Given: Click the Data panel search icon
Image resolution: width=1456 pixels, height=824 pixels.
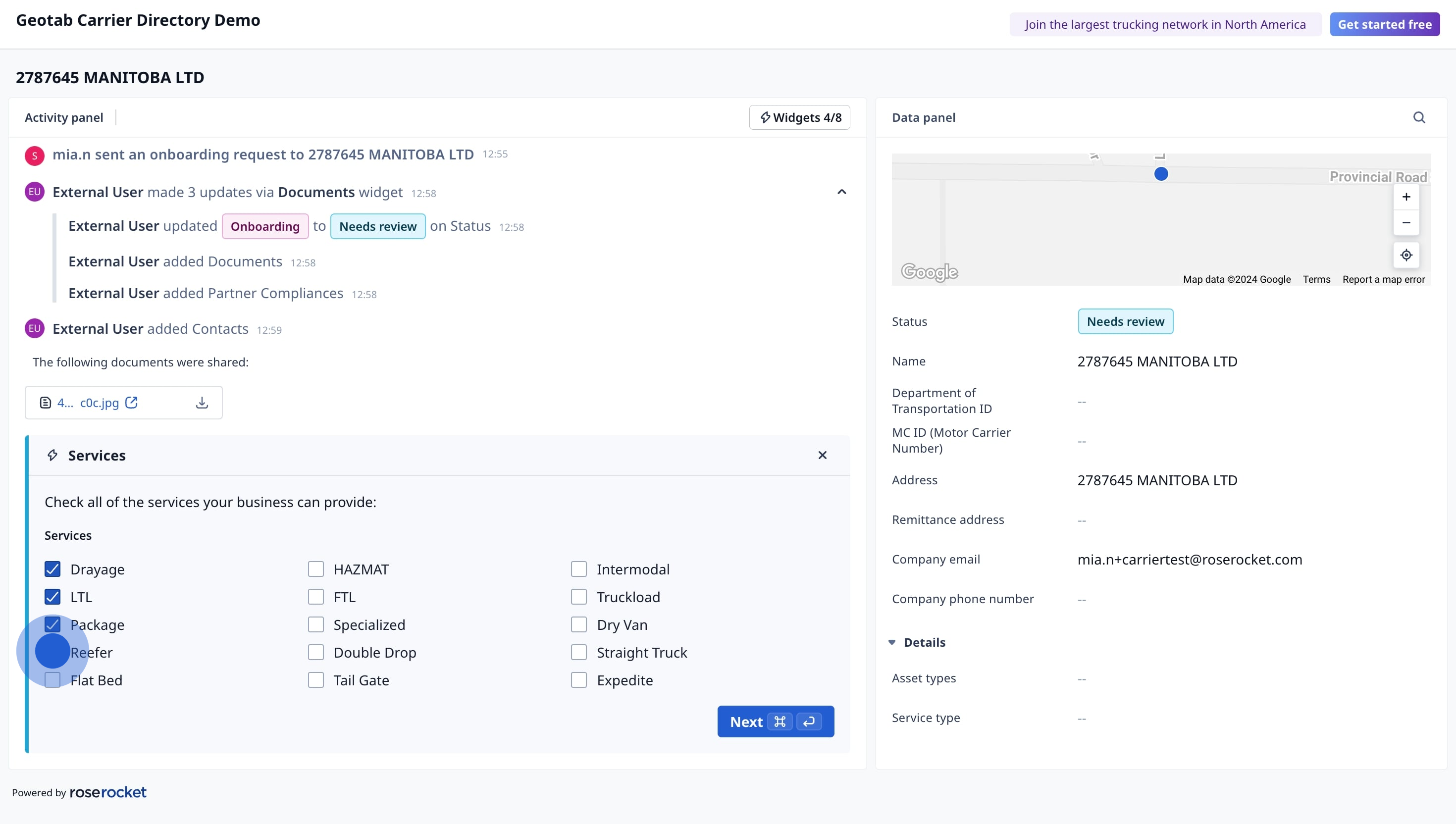Looking at the screenshot, I should [1419, 117].
